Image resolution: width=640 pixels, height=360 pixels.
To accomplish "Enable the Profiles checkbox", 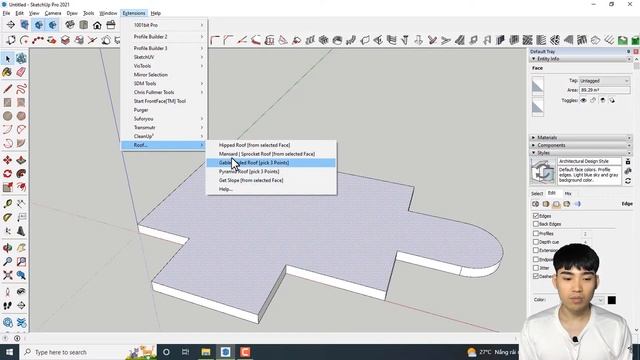I will tap(536, 233).
